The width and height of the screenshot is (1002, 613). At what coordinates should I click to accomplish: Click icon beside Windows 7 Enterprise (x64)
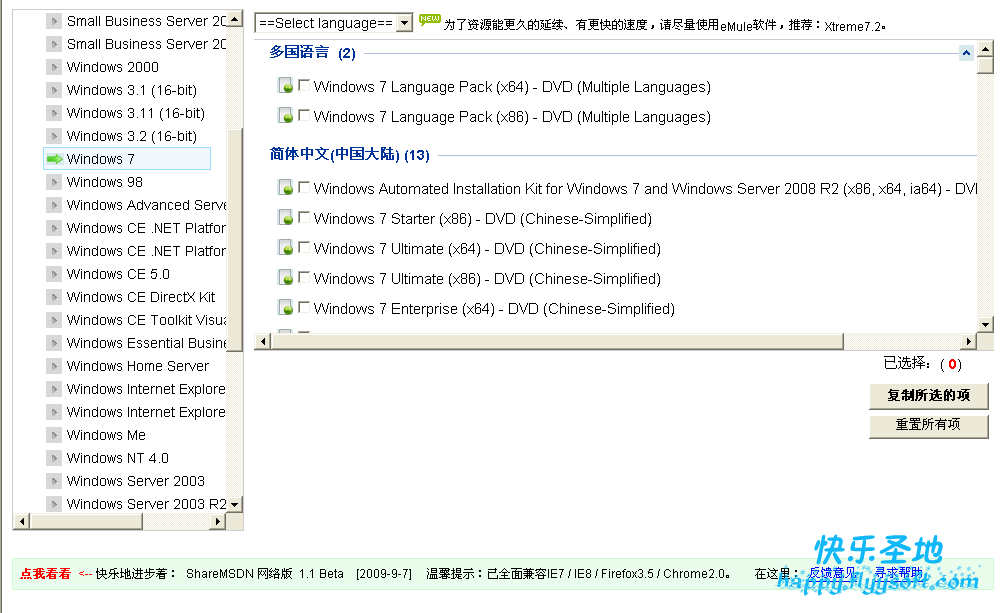pos(286,308)
